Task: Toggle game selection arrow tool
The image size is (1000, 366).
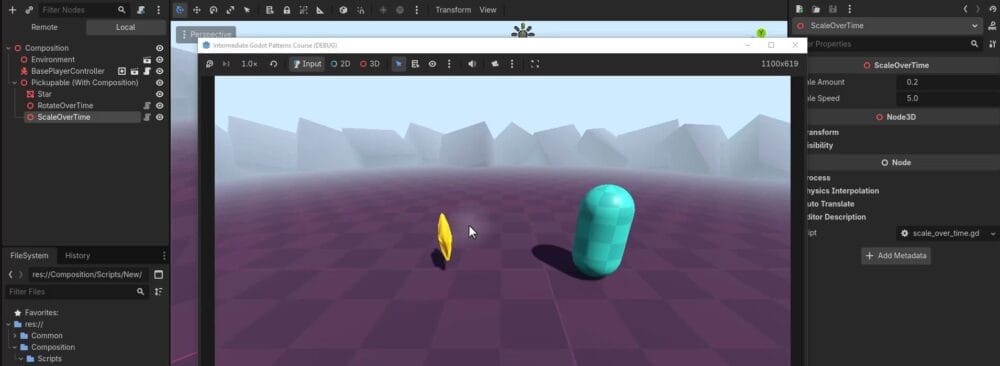Action: [399, 64]
